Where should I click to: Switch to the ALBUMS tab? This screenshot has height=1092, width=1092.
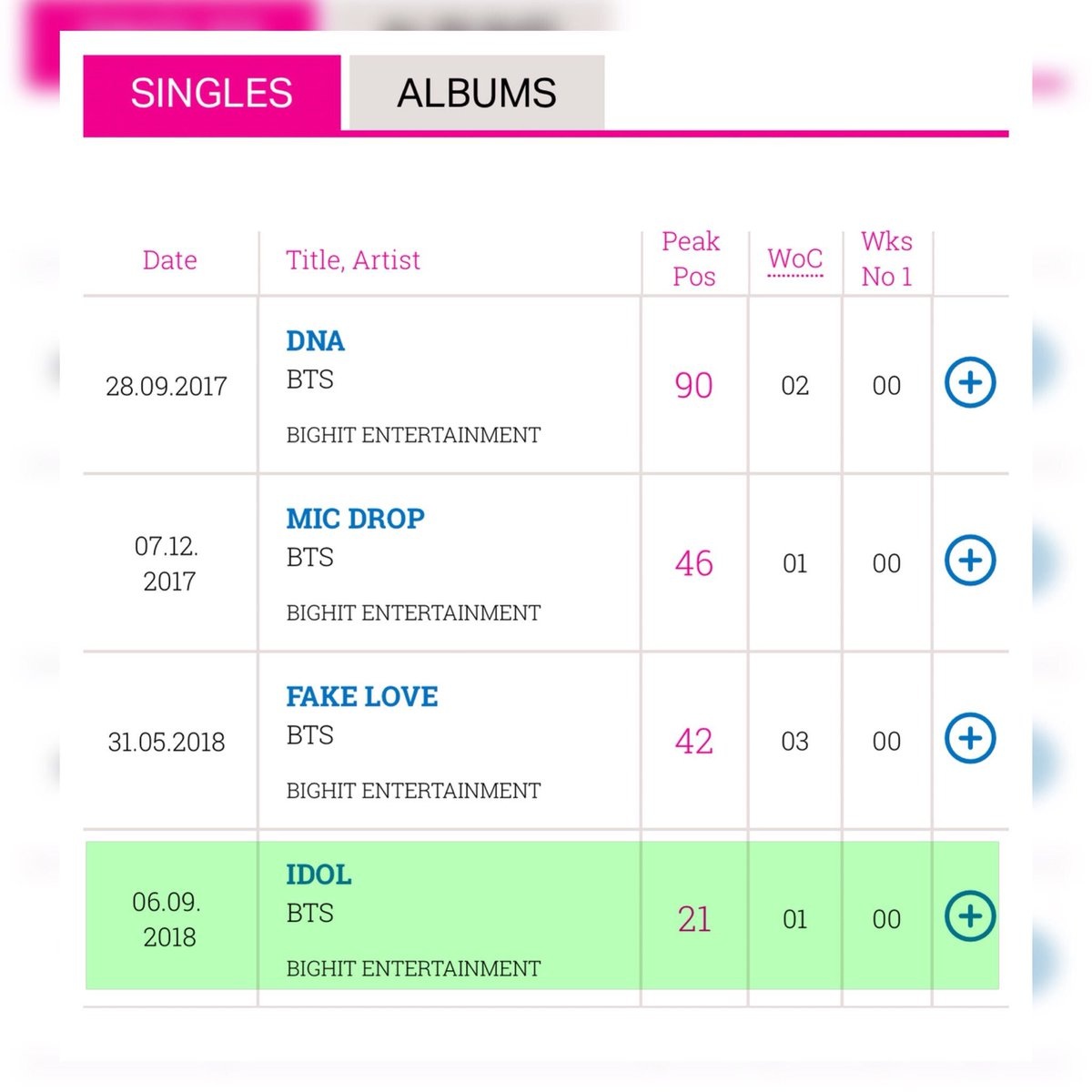coord(477,93)
